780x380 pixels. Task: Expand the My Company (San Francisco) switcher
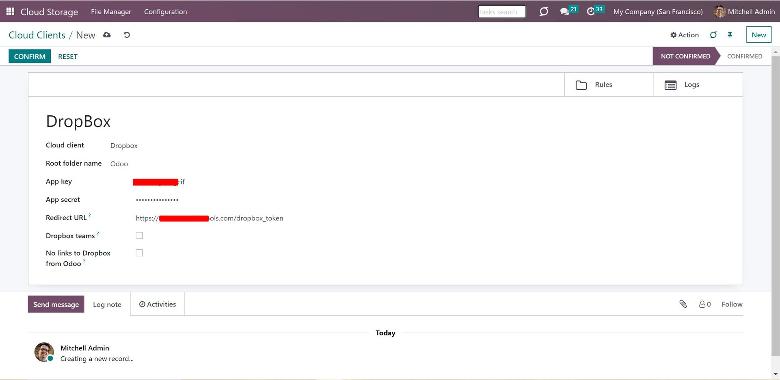point(658,11)
